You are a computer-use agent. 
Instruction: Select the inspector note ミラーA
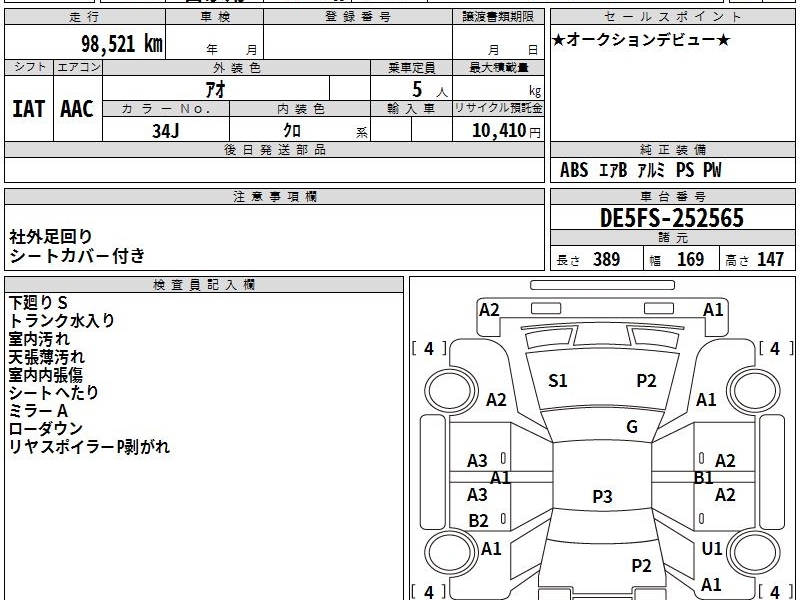(38, 411)
